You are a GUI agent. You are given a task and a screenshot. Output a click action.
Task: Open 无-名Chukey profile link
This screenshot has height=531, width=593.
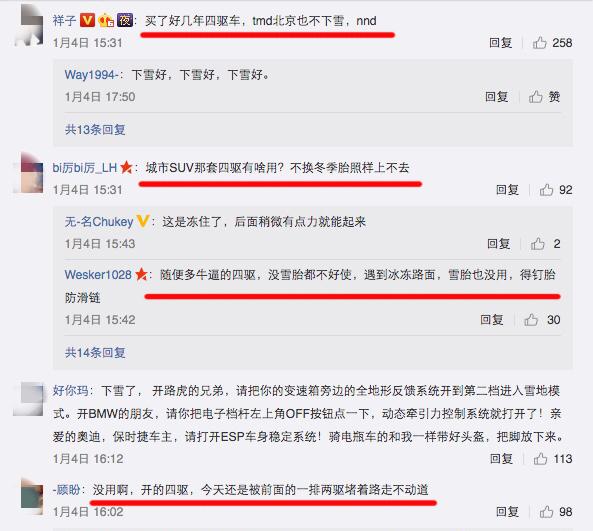tap(99, 222)
